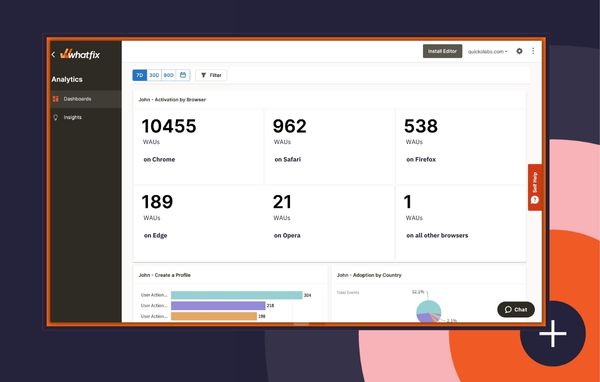Click the Dashboards grid icon
Viewport: 600px width, 382px height.
tap(56, 99)
